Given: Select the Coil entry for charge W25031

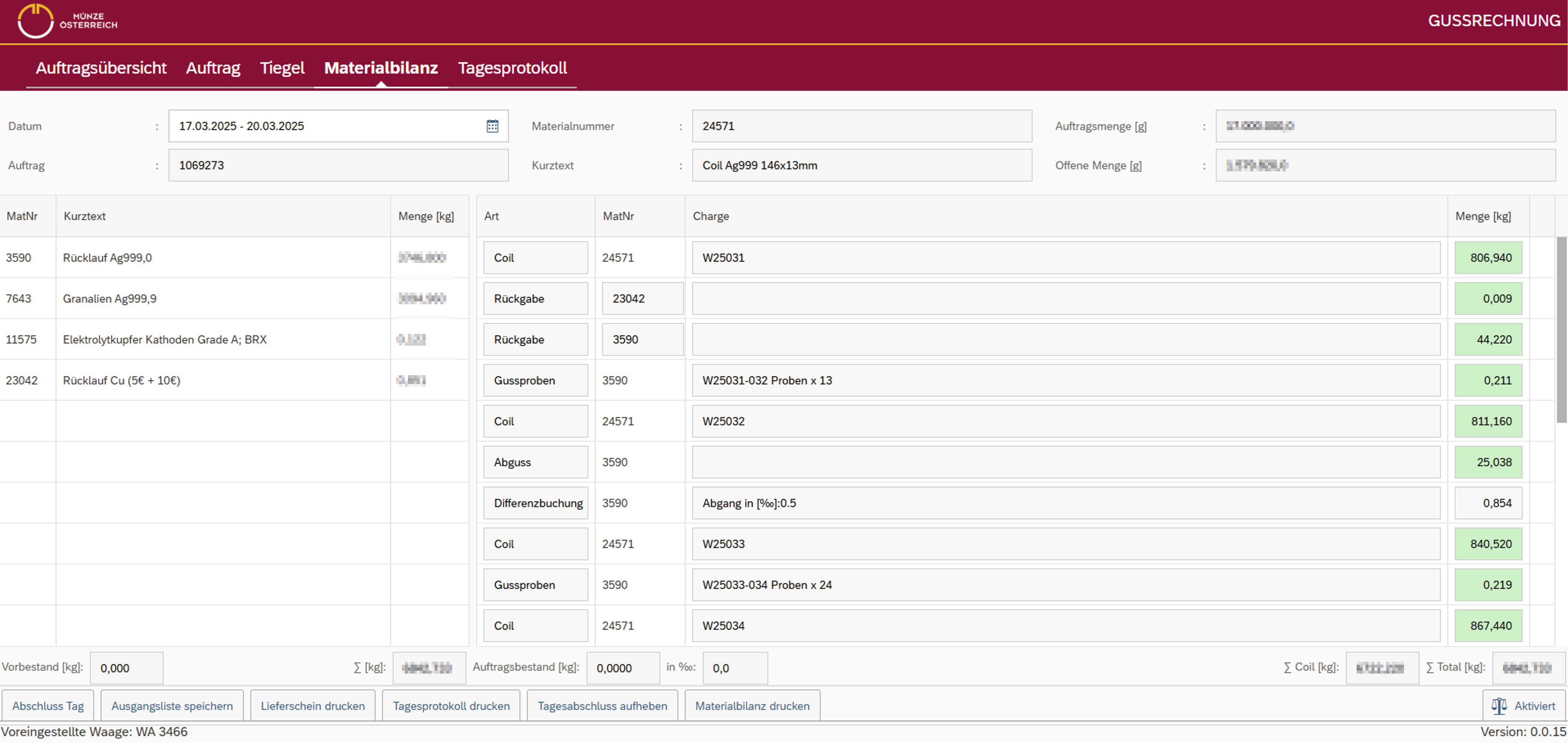Looking at the screenshot, I should pyautogui.click(x=535, y=257).
